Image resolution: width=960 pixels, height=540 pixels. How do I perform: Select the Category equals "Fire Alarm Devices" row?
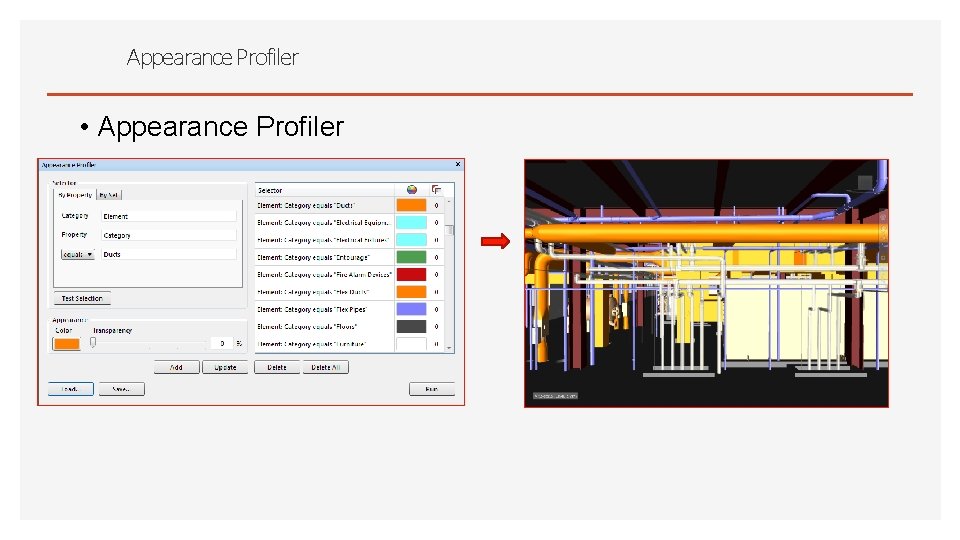(350, 274)
